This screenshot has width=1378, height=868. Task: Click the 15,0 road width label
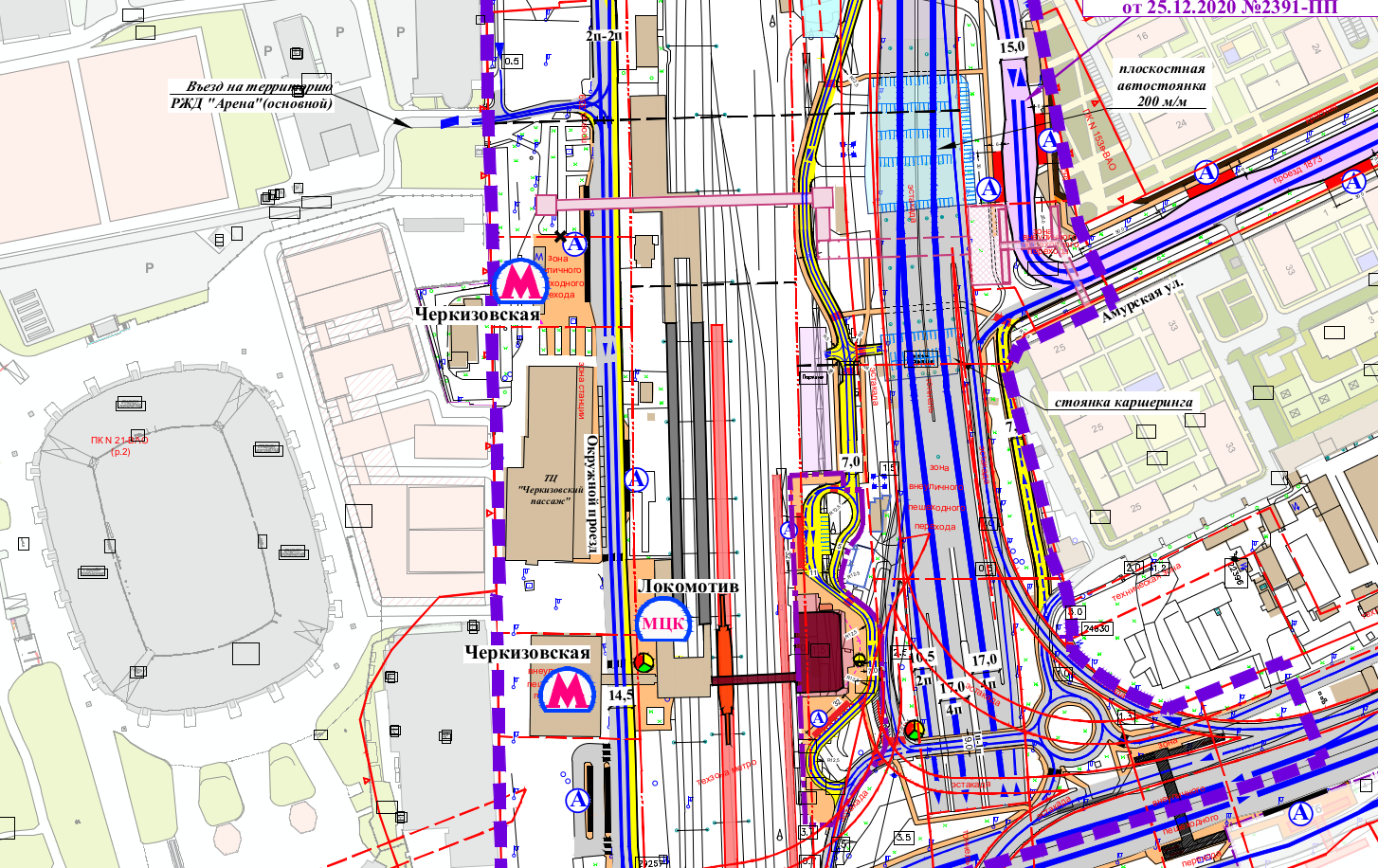(x=1012, y=46)
